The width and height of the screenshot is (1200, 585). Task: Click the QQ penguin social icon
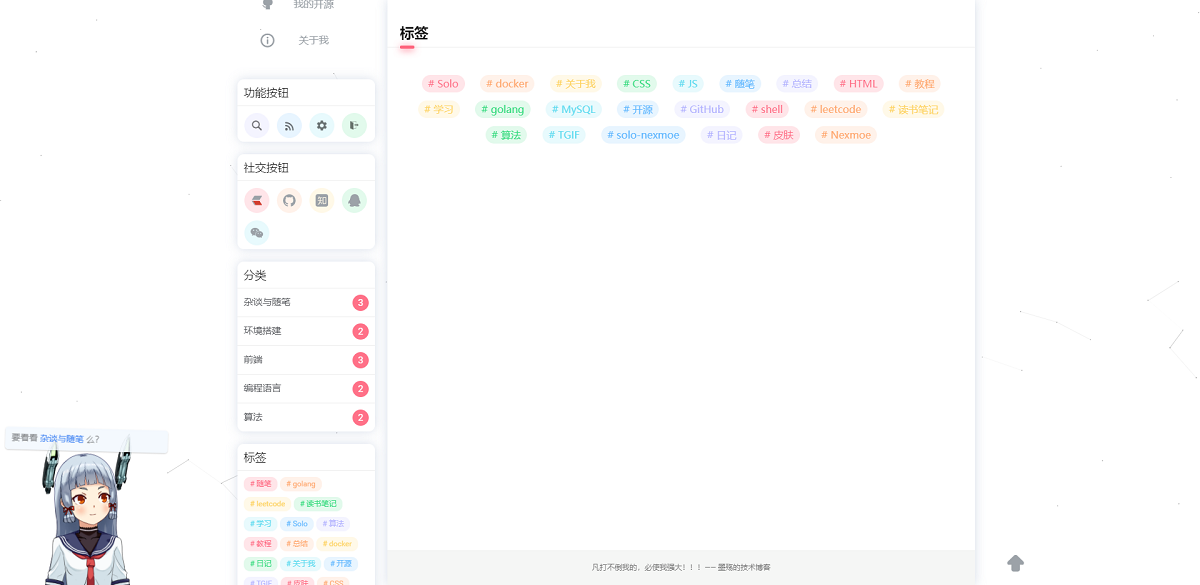(354, 201)
